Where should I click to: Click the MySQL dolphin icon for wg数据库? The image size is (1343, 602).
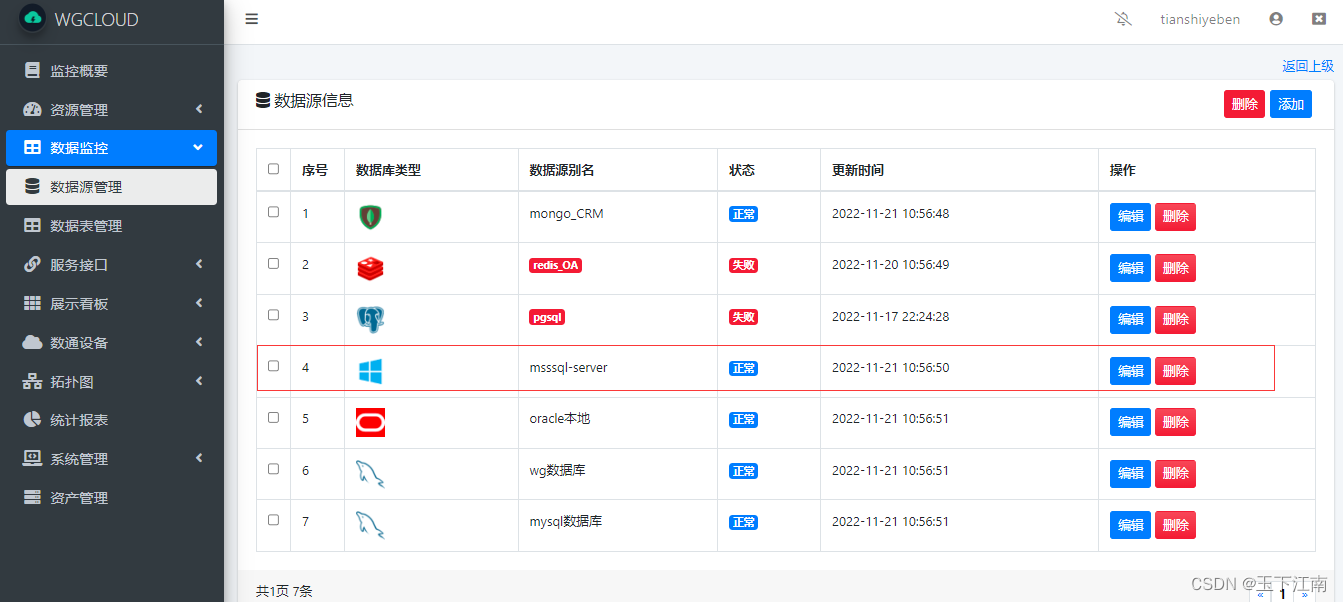tap(370, 472)
